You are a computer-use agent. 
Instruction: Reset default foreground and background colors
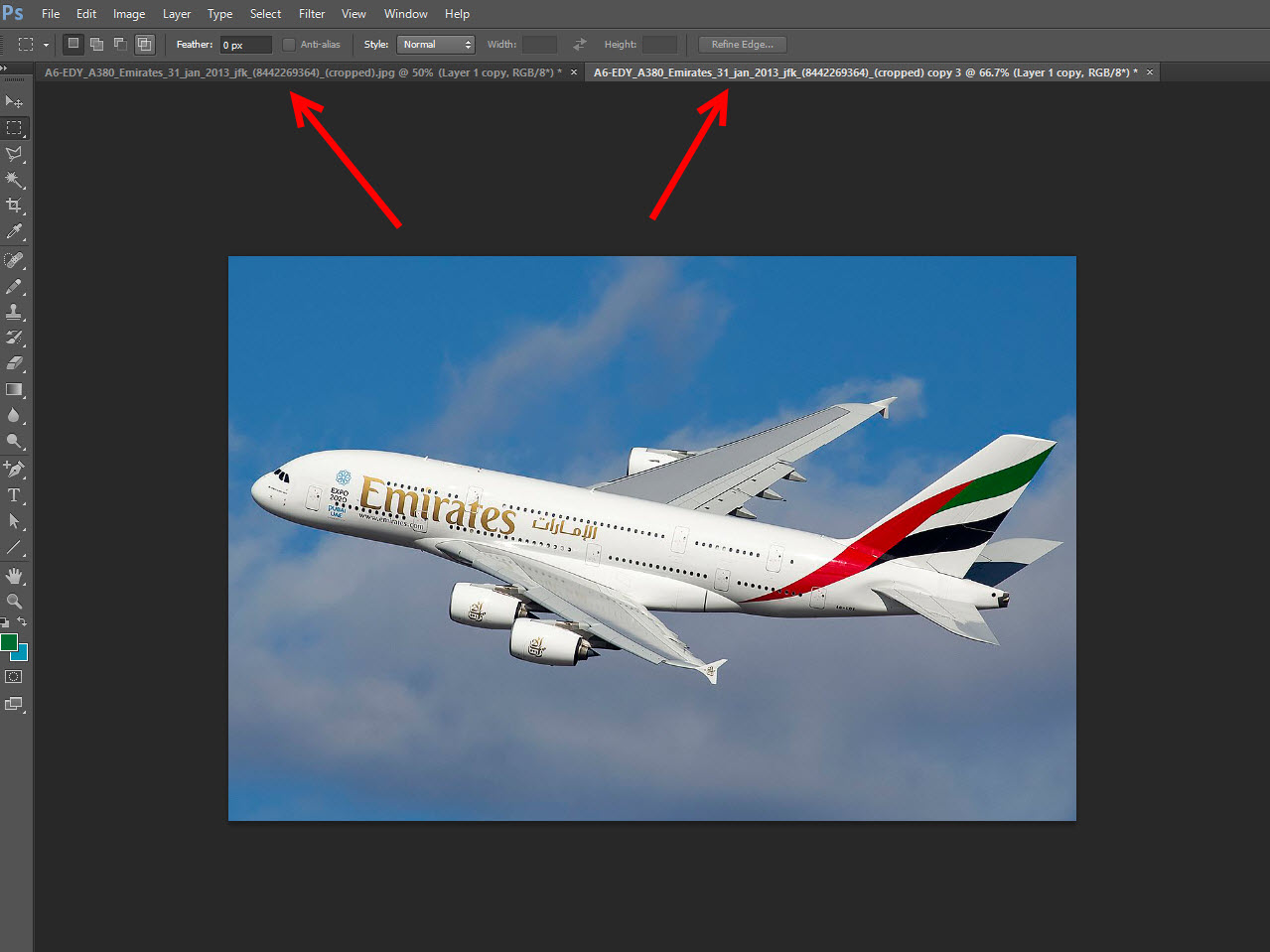click(x=5, y=622)
